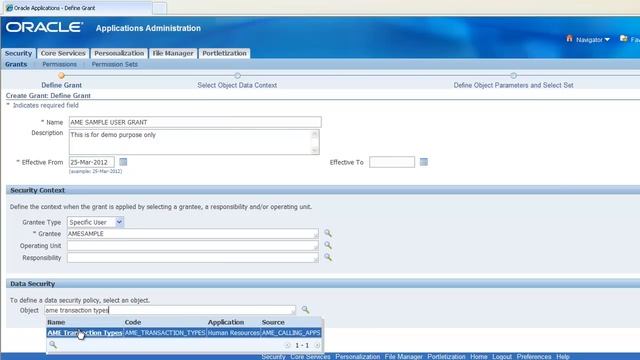640x360 pixels.
Task: Switch to the Portletization tab
Action: pyautogui.click(x=224, y=53)
